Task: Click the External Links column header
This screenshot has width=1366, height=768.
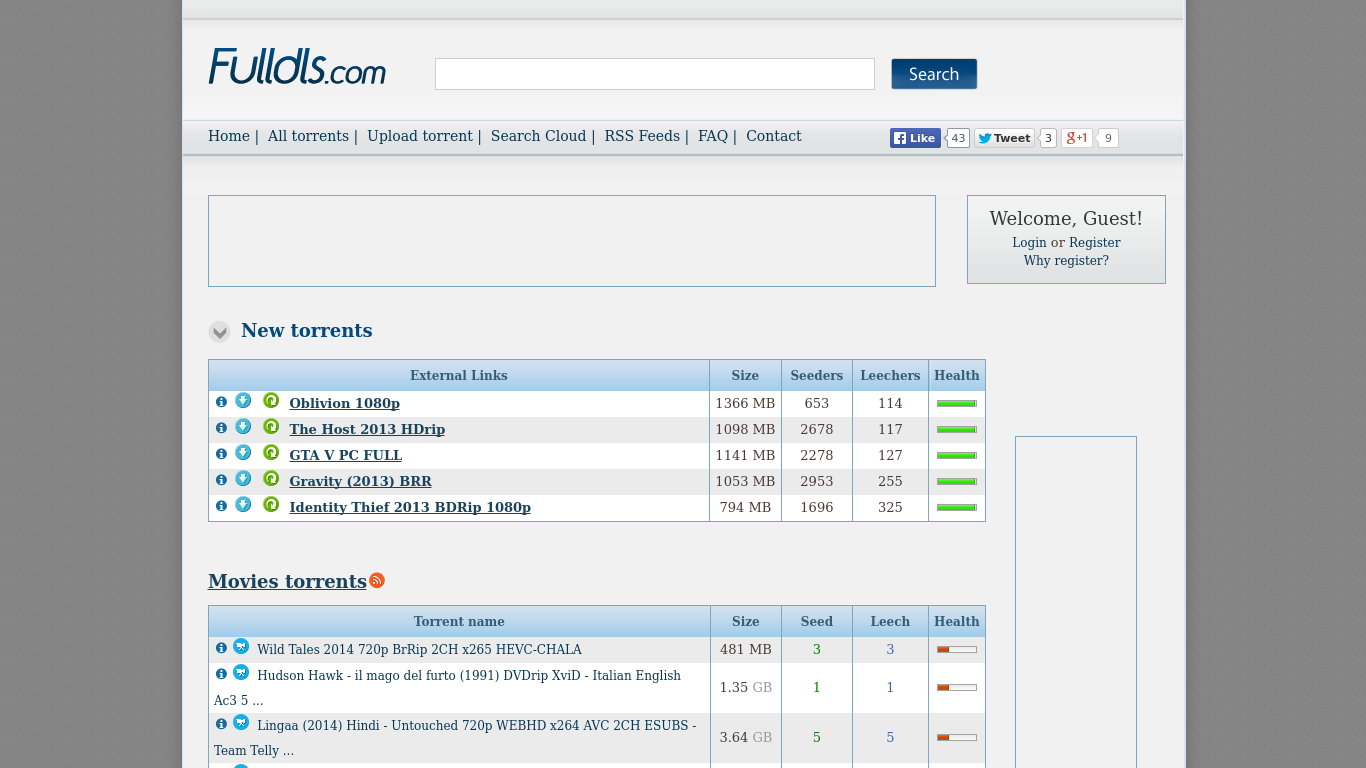Action: tap(459, 376)
